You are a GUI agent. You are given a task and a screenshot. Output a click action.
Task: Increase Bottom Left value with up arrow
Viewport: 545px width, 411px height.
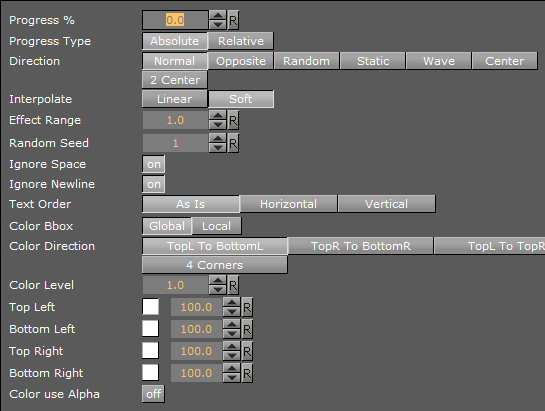(x=232, y=324)
